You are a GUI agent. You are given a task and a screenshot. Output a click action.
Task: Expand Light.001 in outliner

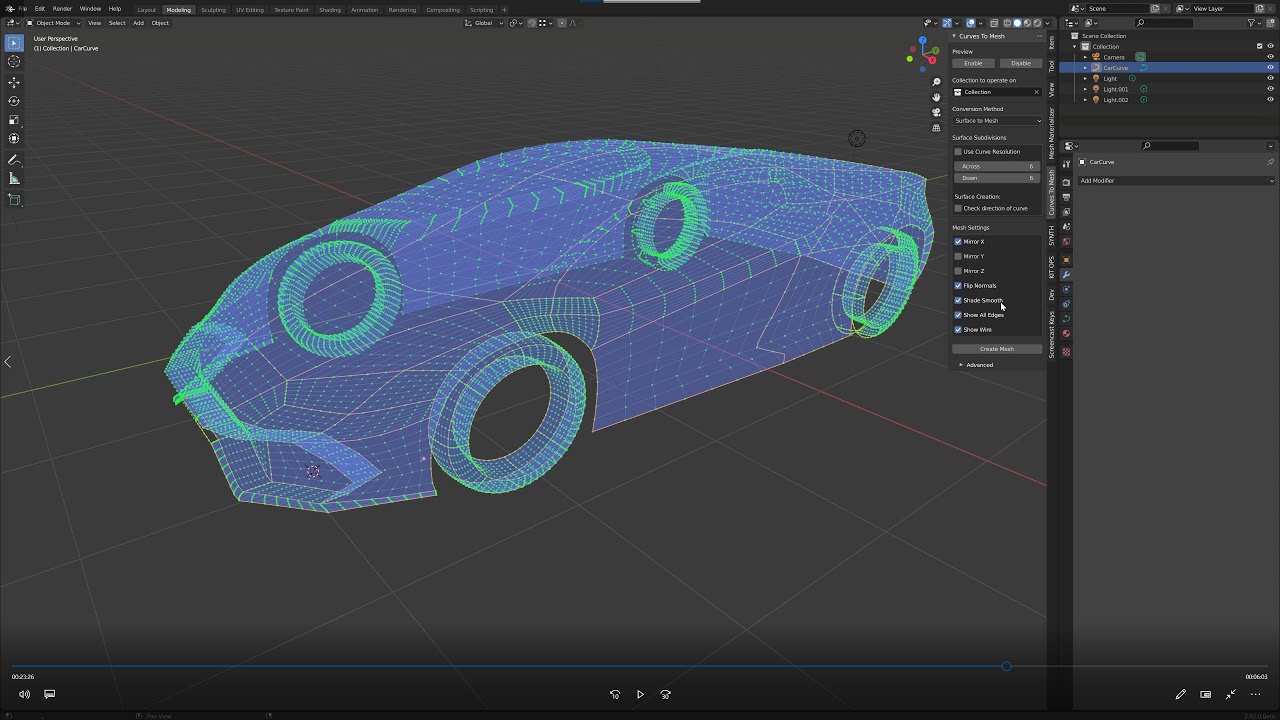(1085, 89)
